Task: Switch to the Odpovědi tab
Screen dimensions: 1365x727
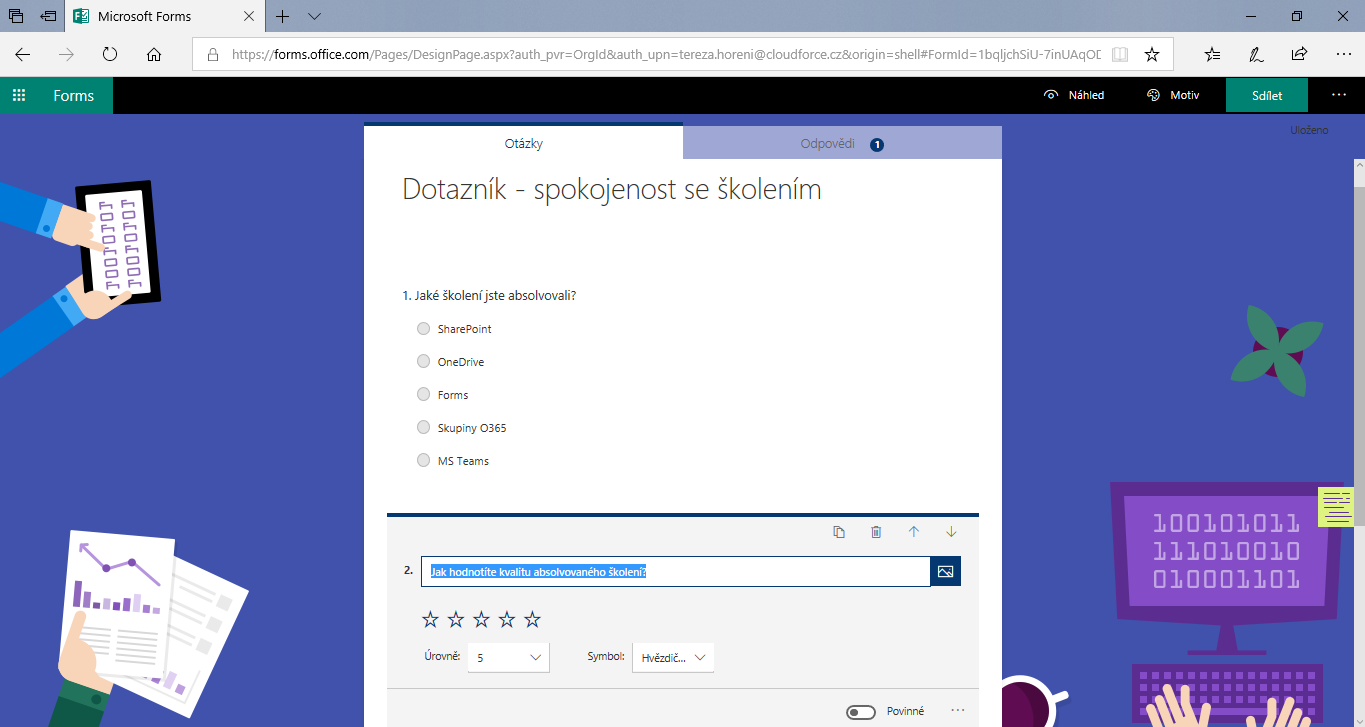Action: (842, 143)
